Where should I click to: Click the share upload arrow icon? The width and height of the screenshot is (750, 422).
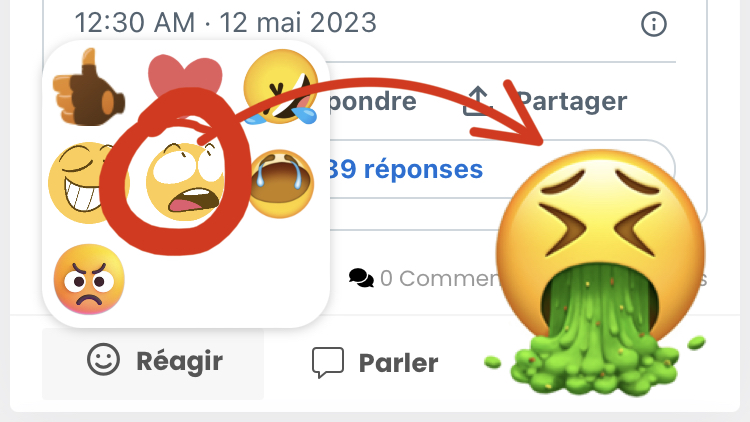coord(478,101)
